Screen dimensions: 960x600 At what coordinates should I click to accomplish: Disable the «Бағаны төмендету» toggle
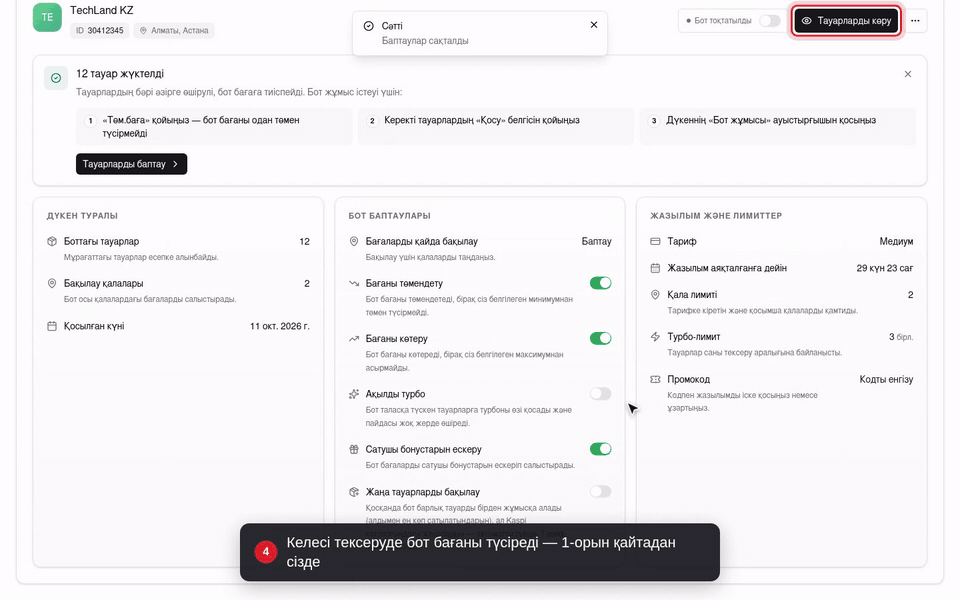pyautogui.click(x=601, y=283)
